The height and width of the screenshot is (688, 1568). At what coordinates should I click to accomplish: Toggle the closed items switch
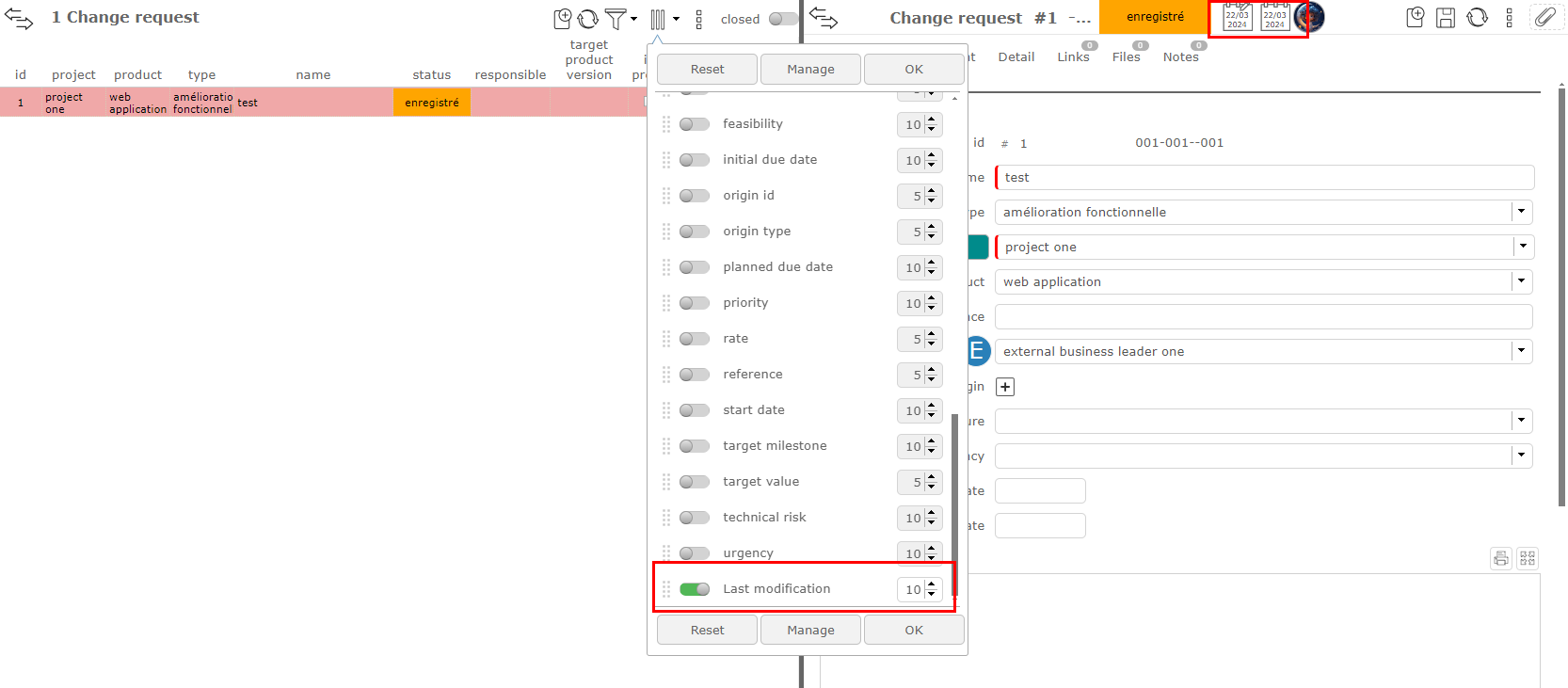tap(782, 19)
